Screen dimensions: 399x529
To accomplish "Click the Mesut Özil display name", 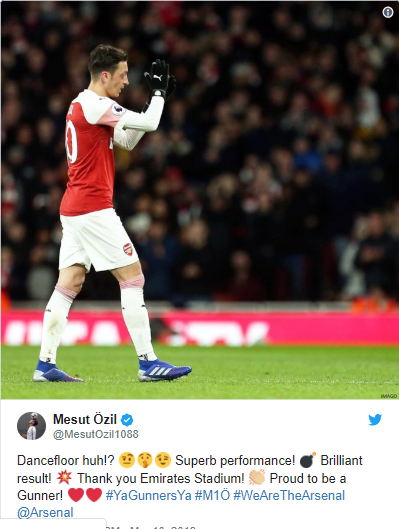I will point(85,420).
